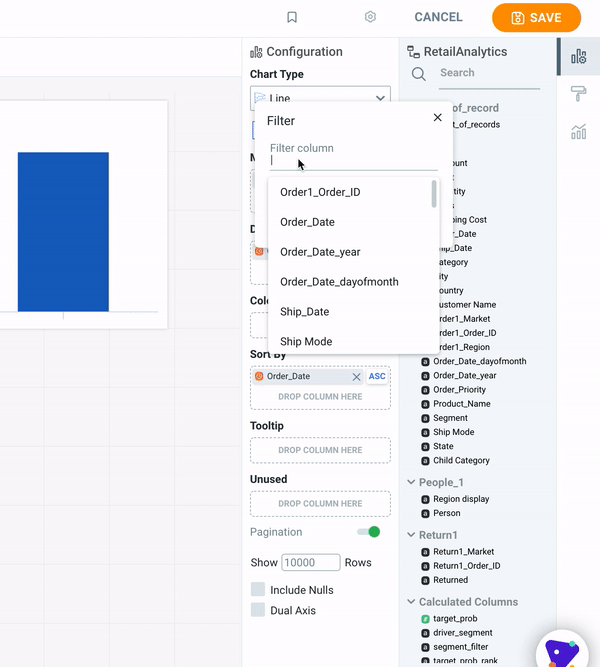Open the analytics chart sidebar icon
The width and height of the screenshot is (600, 667).
click(579, 131)
